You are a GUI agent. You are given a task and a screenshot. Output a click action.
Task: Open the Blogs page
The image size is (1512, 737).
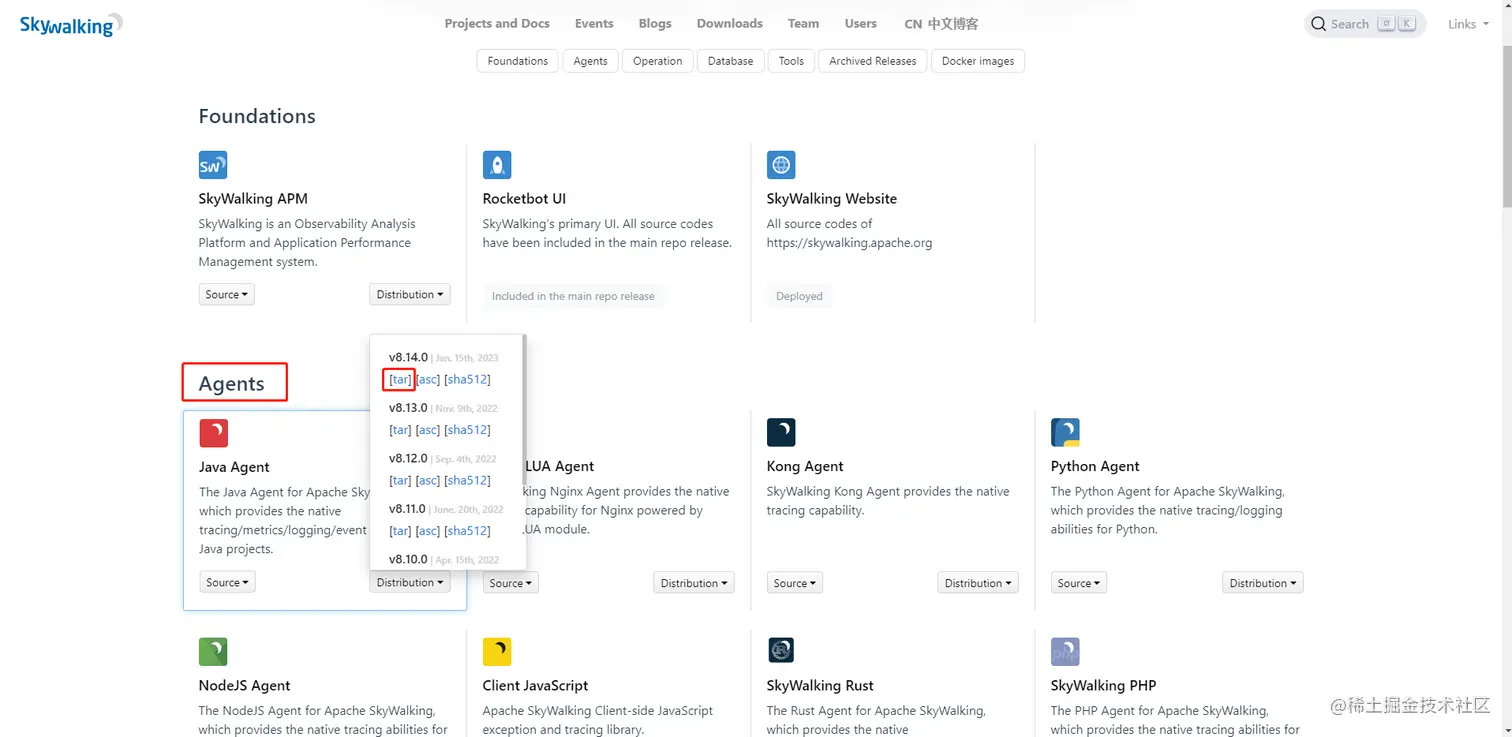click(655, 23)
